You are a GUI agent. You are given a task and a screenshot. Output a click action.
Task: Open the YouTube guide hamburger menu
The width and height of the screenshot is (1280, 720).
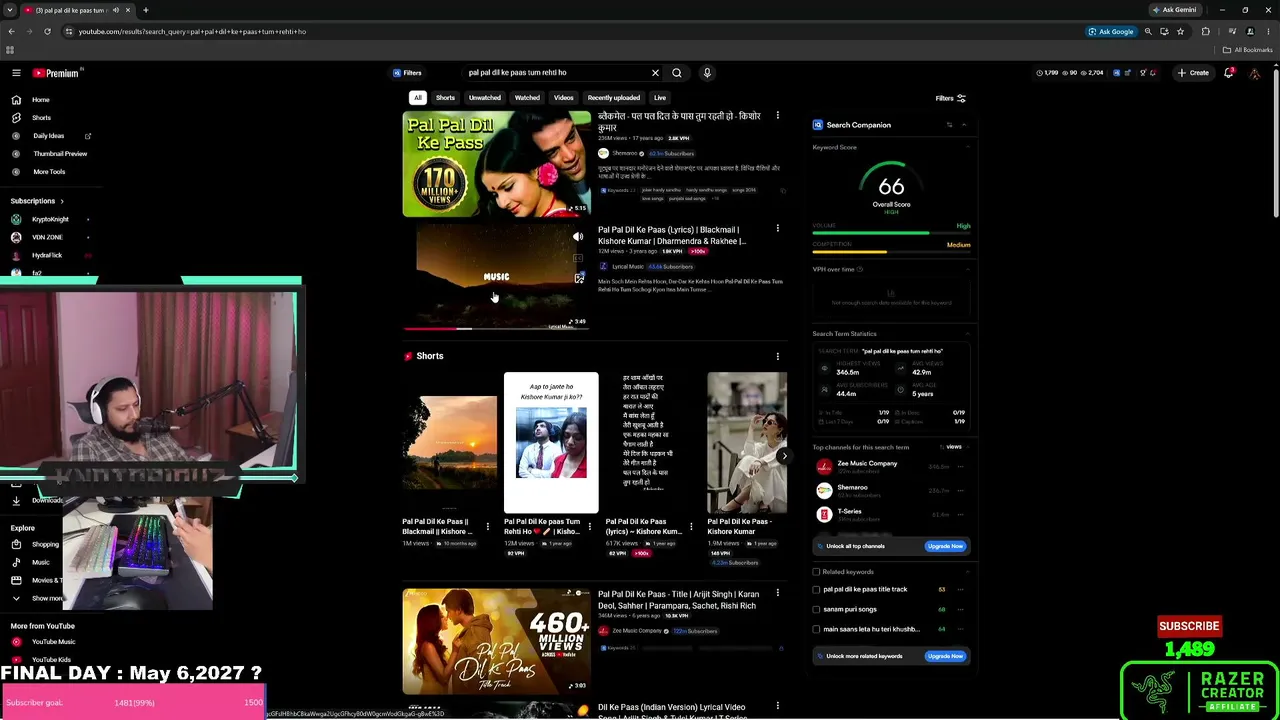16,73
